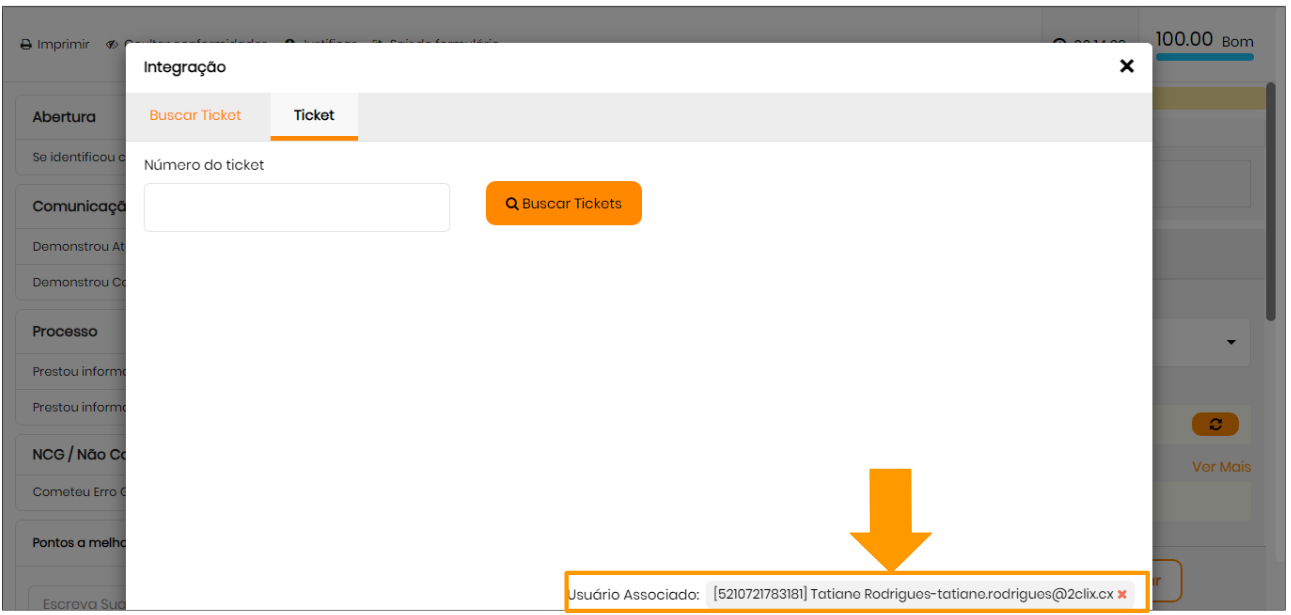Screen dimensions: 1291x615
Task: Click the Usuário Associado user tag
Action: pyautogui.click(x=910, y=594)
